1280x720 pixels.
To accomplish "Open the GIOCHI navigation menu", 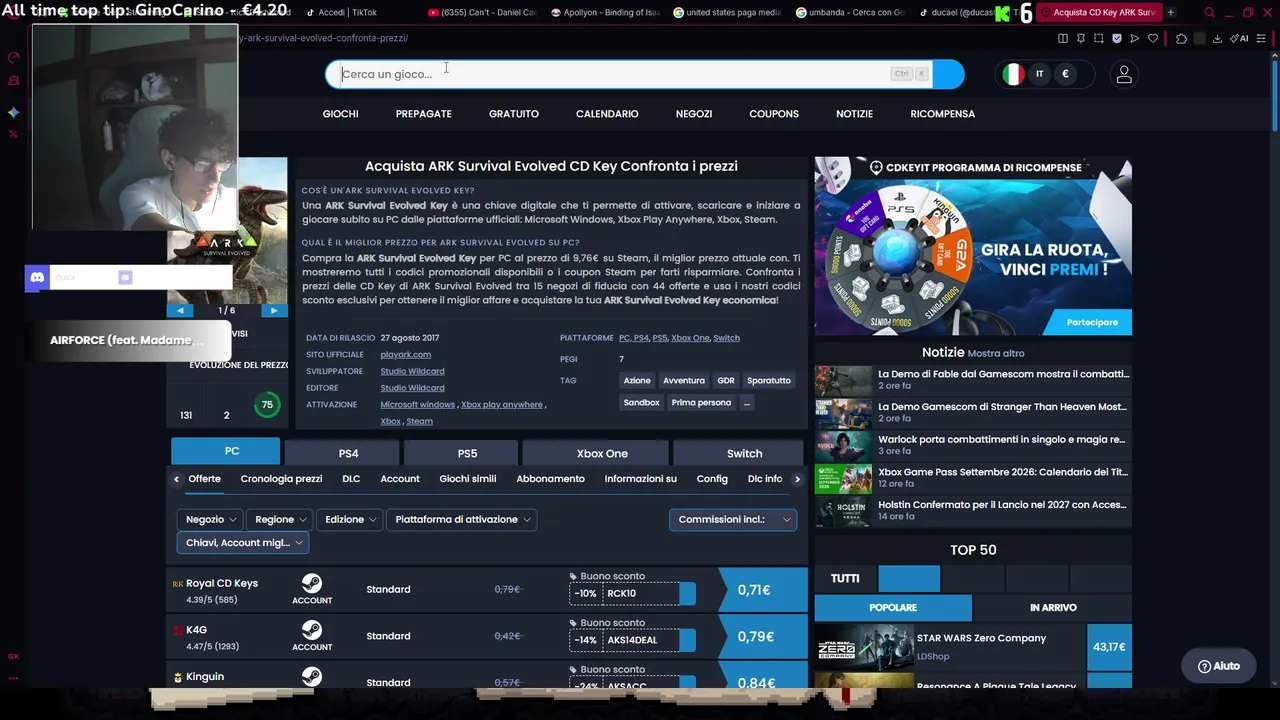I will pos(340,114).
